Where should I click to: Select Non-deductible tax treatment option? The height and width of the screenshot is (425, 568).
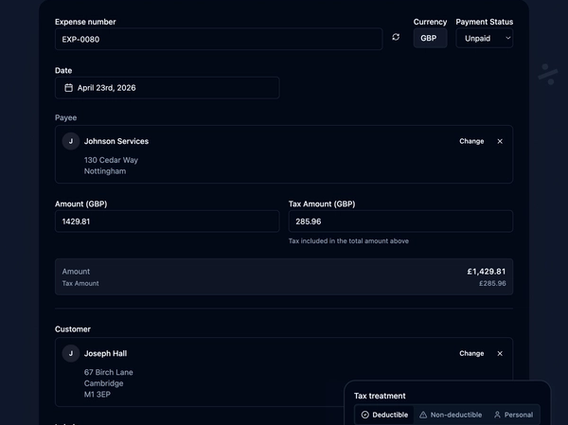pos(450,415)
